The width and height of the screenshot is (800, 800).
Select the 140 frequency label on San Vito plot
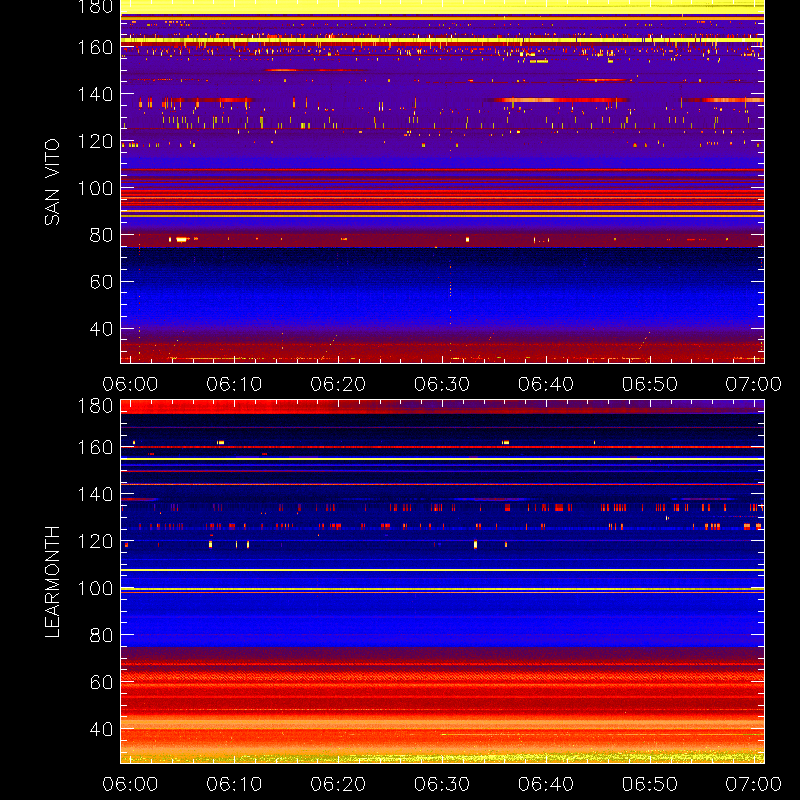click(95, 94)
